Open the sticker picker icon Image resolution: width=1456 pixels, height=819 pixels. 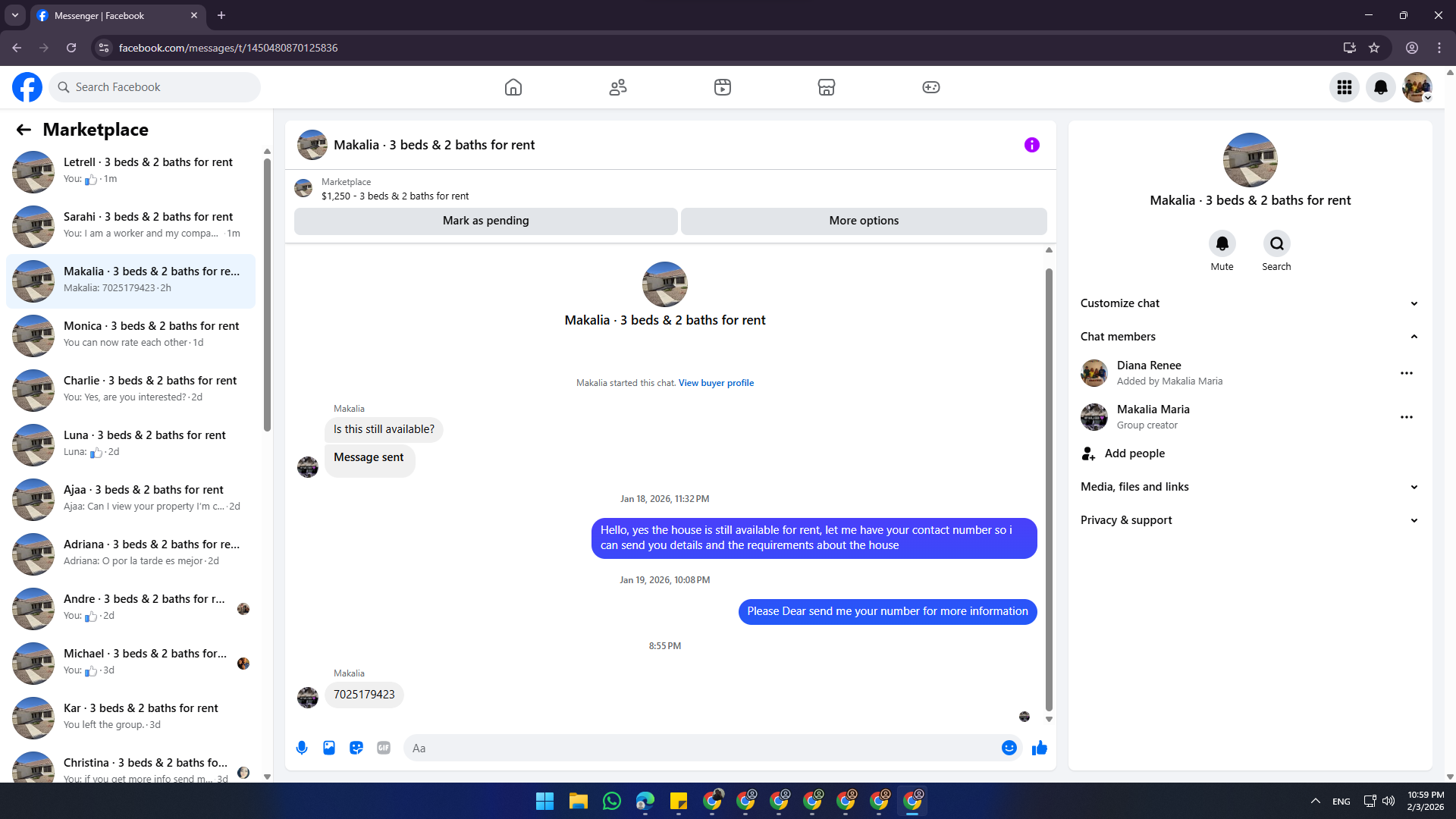pos(356,748)
